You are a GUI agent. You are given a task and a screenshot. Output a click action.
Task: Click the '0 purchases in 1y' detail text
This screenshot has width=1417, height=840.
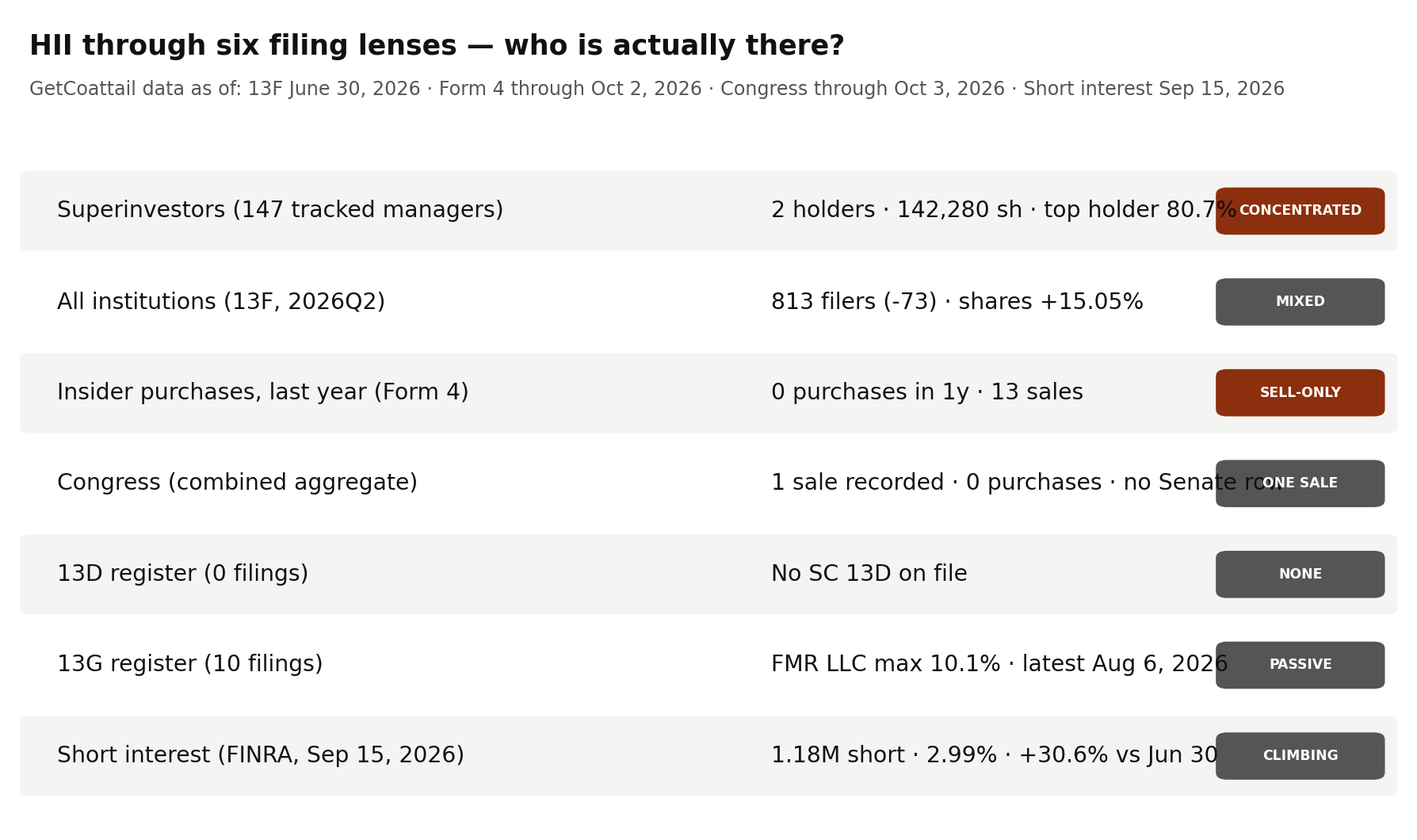click(869, 393)
